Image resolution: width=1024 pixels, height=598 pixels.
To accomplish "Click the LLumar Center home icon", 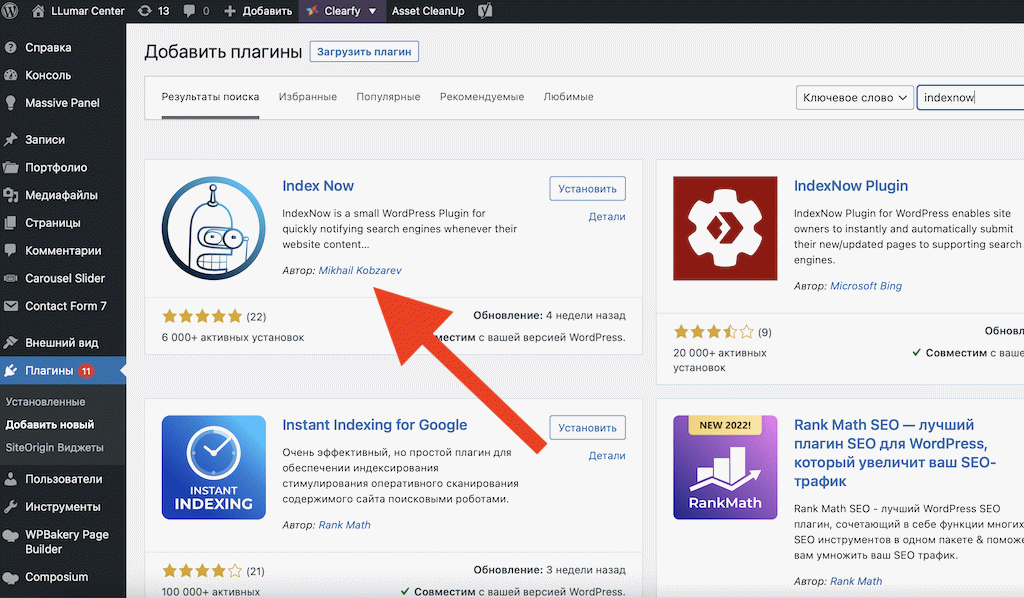I will click(39, 10).
